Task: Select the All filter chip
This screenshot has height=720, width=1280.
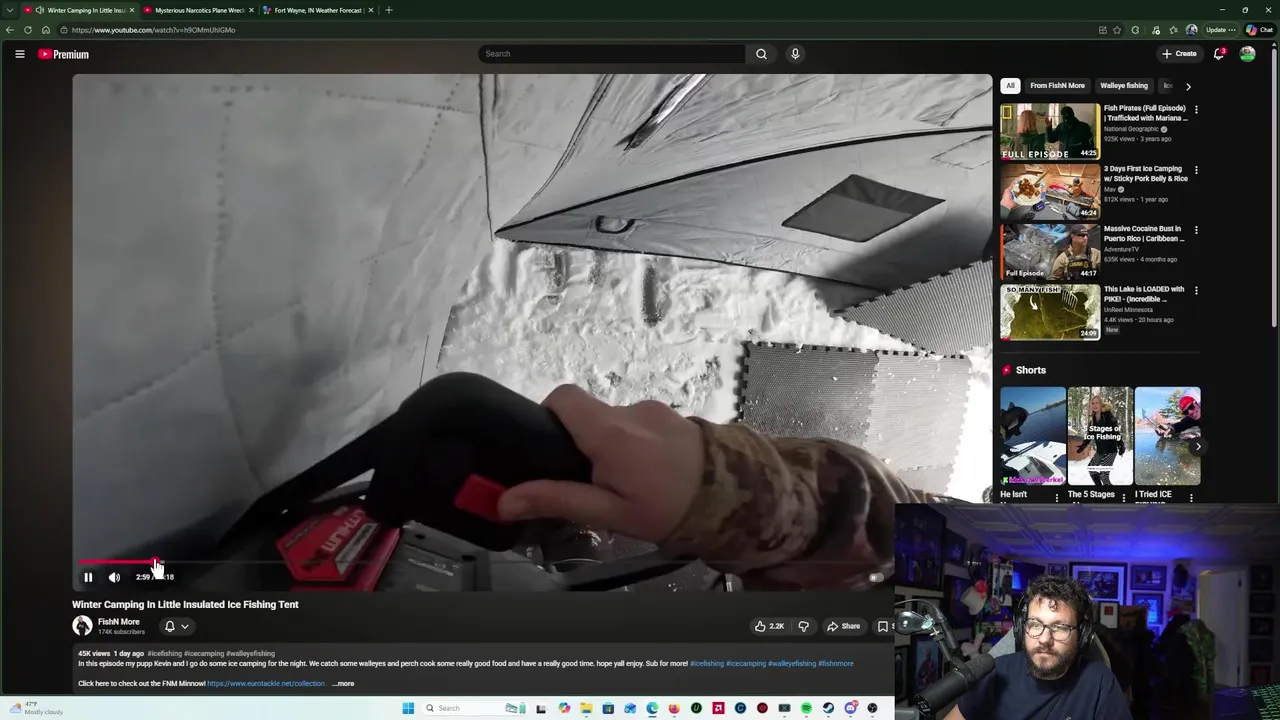Action: (x=1010, y=86)
